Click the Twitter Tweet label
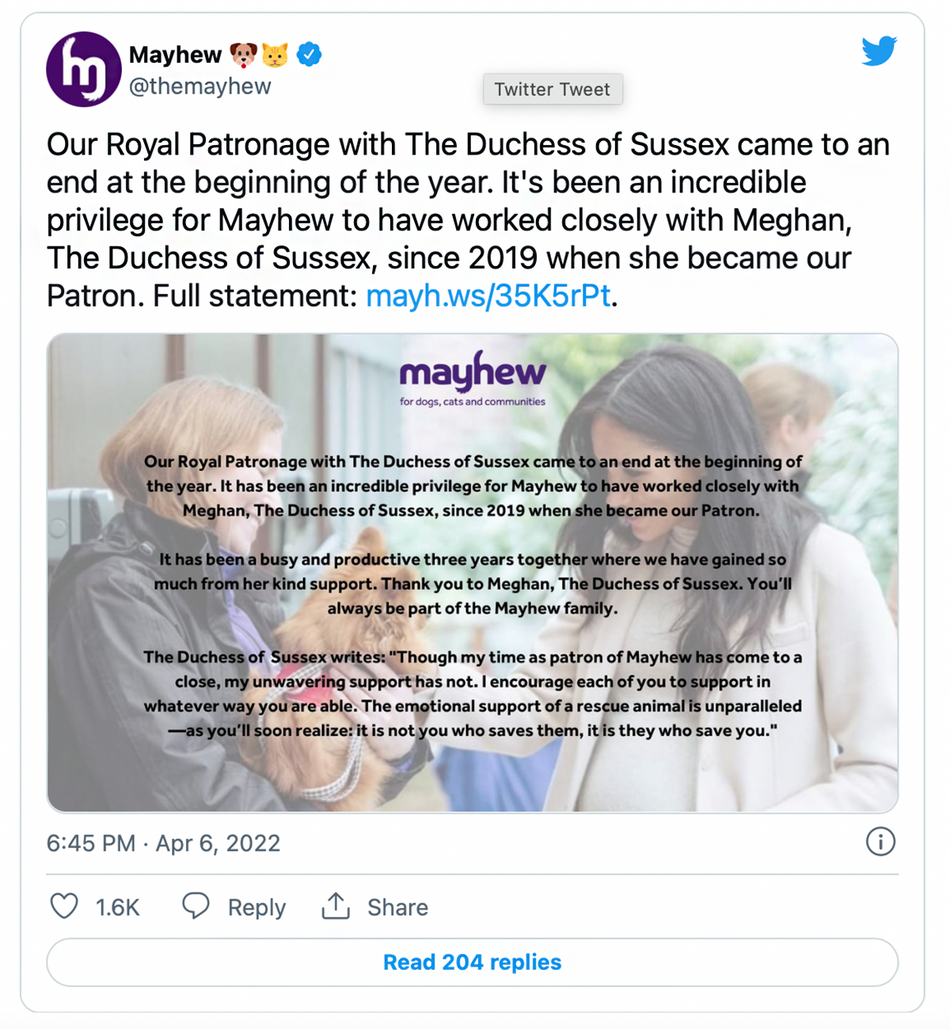 point(552,89)
